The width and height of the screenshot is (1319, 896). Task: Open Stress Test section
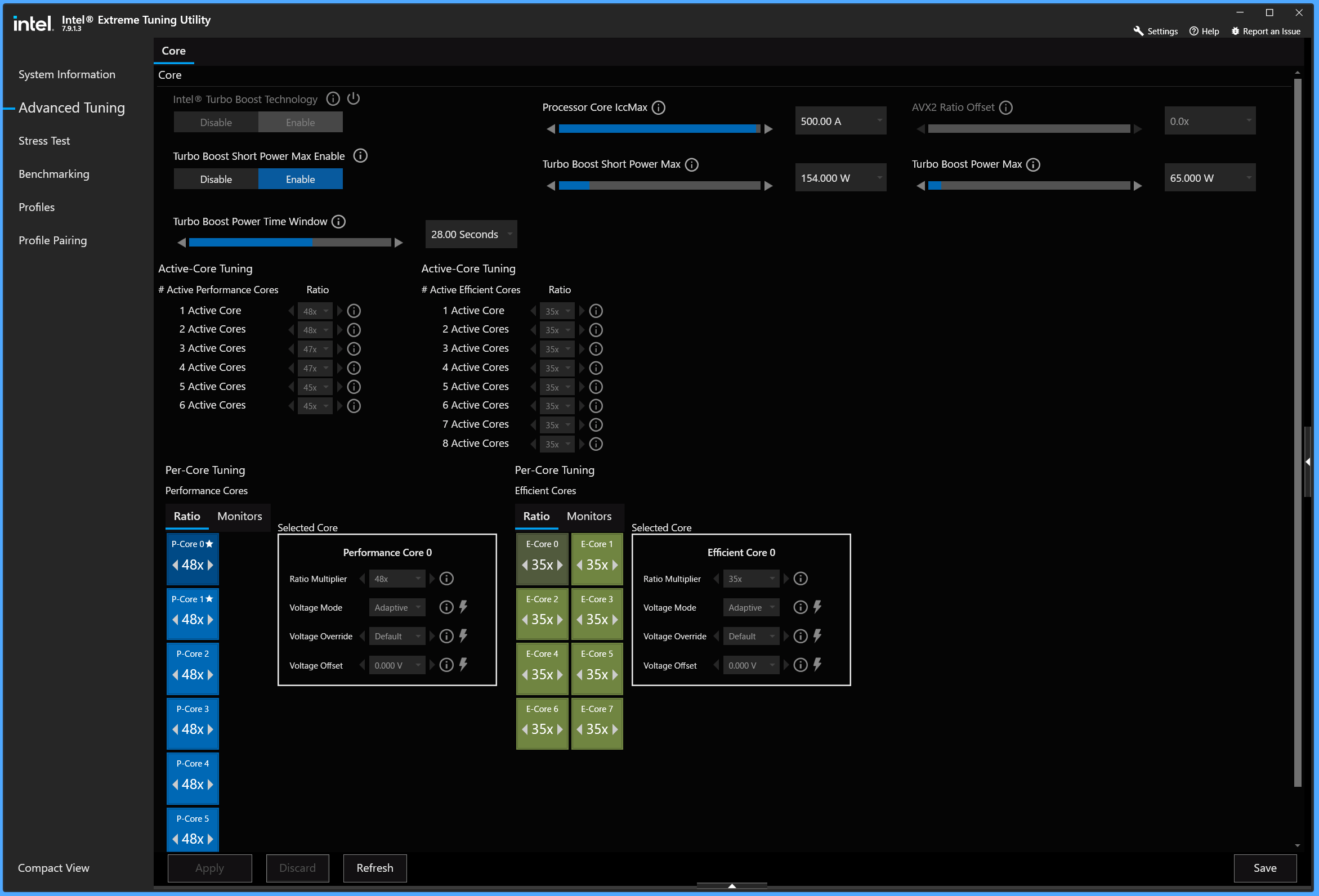click(x=44, y=141)
